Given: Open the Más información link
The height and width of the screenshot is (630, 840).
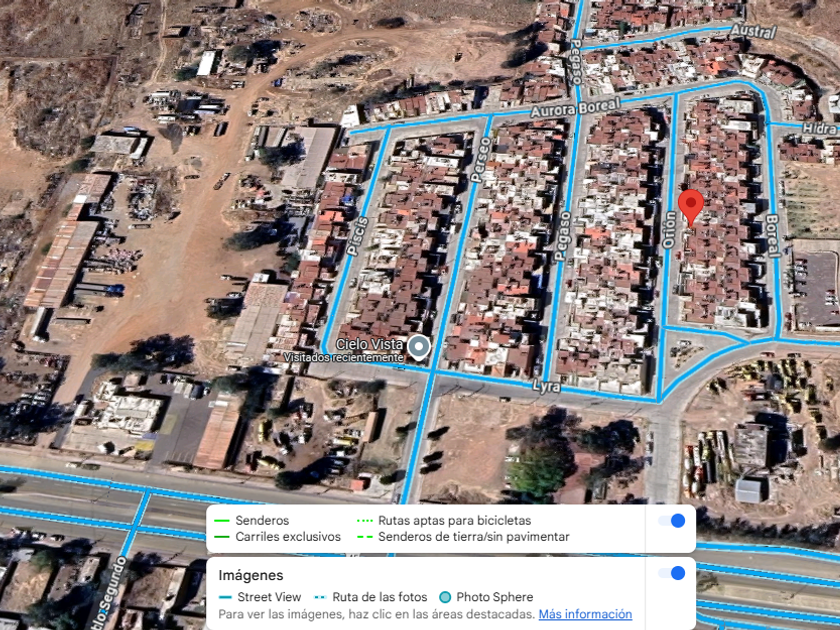Looking at the screenshot, I should click(x=585, y=614).
